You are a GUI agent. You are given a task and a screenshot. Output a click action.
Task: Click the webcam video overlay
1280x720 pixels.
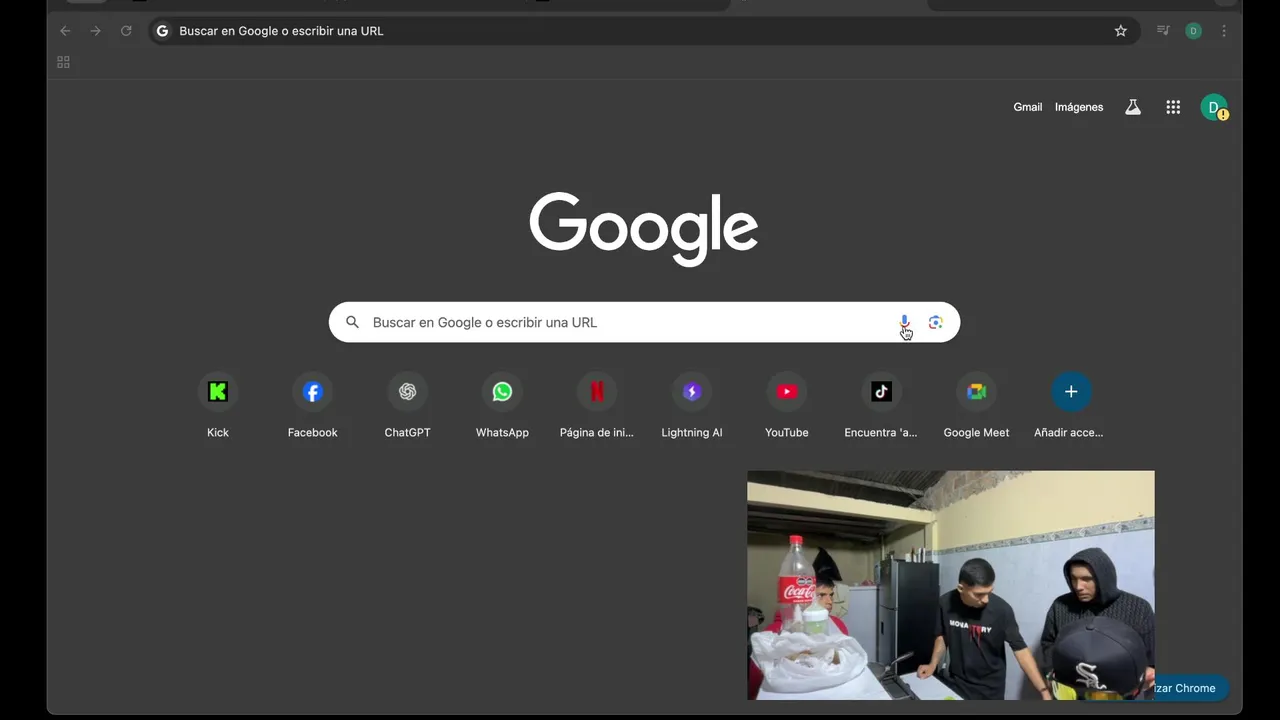pos(951,585)
